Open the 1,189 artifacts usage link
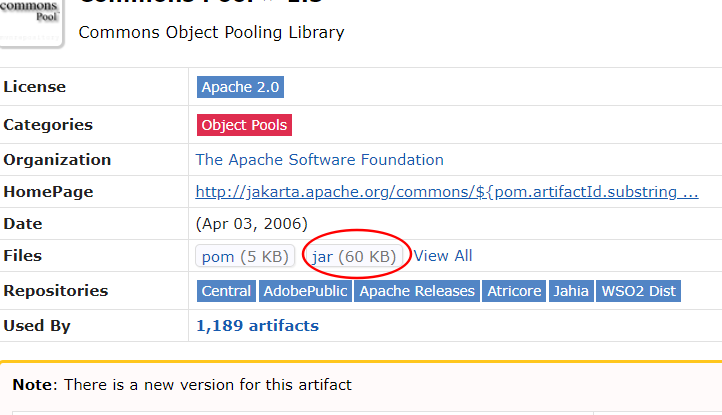The image size is (722, 415). click(x=257, y=326)
